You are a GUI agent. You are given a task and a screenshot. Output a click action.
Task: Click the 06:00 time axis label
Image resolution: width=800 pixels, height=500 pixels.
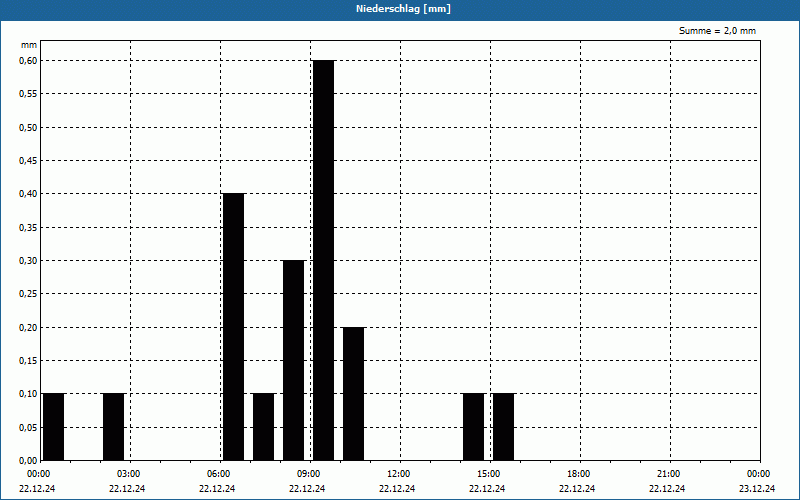[x=218, y=474]
